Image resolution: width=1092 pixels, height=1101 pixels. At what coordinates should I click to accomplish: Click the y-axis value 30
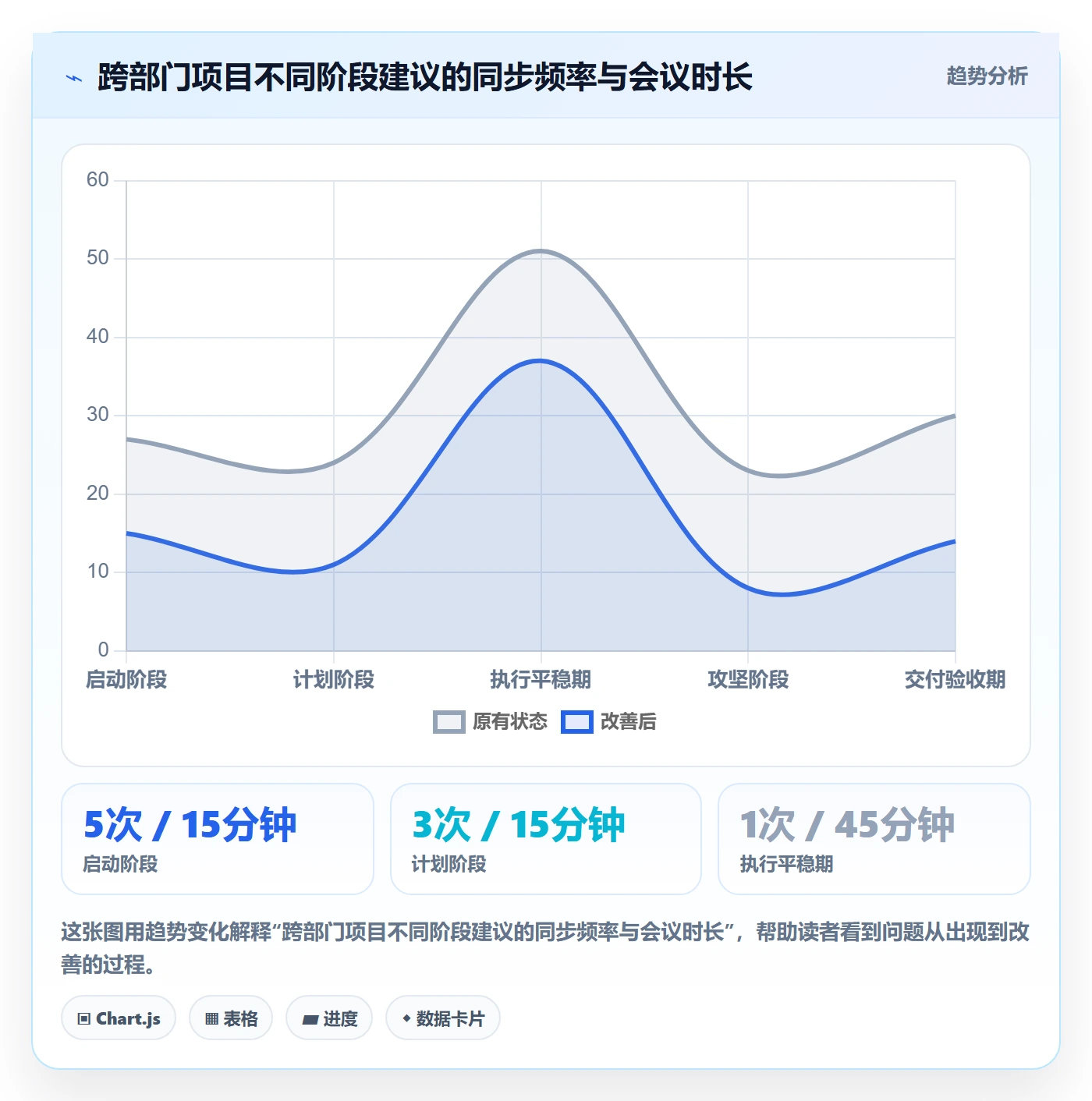point(97,415)
